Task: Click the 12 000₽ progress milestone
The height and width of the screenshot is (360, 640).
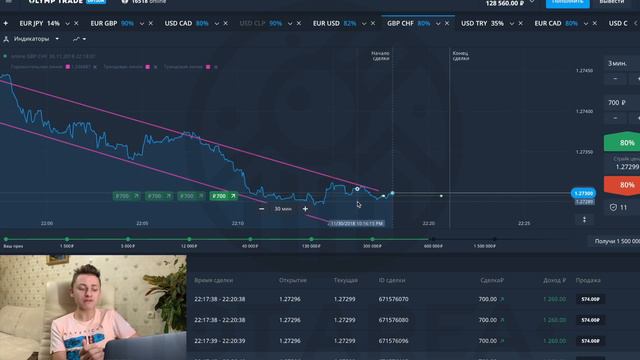Action: [x=189, y=239]
